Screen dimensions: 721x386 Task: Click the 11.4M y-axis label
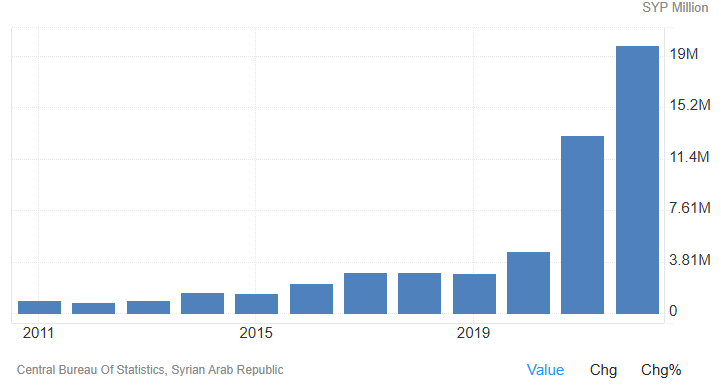point(690,157)
